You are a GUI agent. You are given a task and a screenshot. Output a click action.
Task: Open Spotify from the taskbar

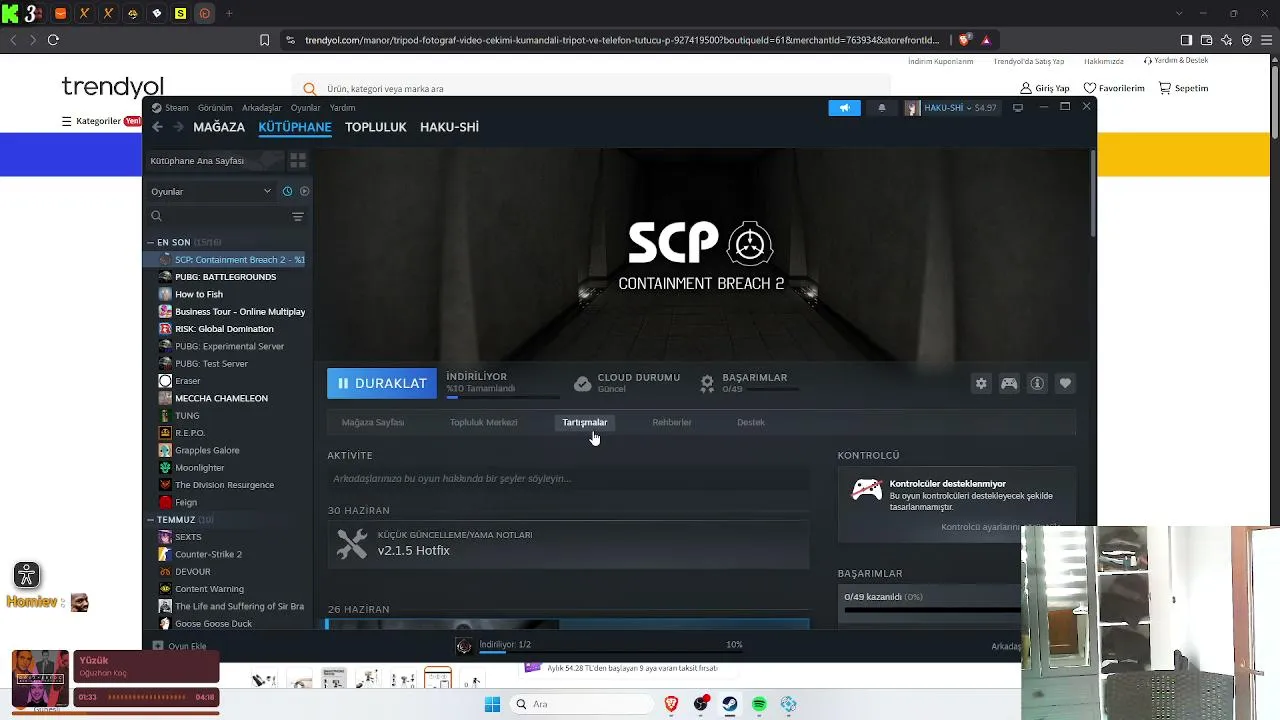(x=759, y=704)
